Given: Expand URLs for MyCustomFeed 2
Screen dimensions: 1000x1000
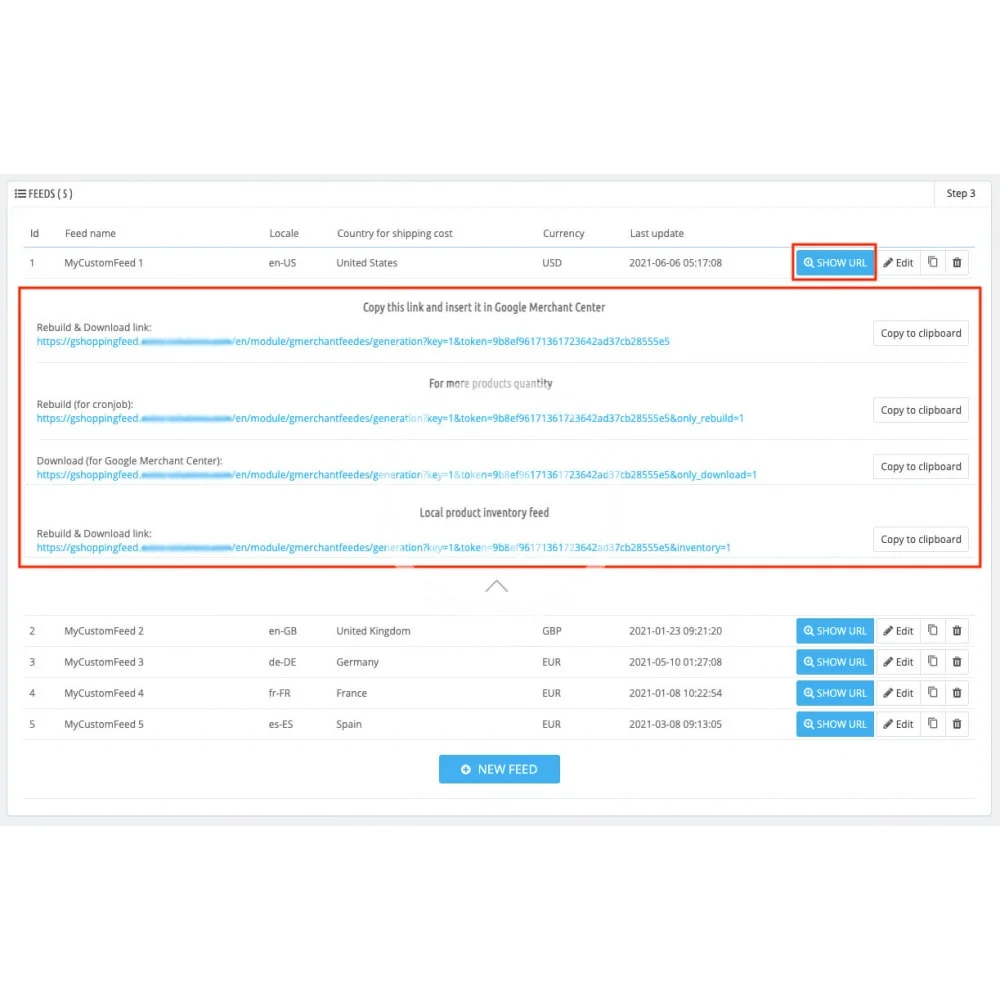Looking at the screenshot, I should (835, 631).
